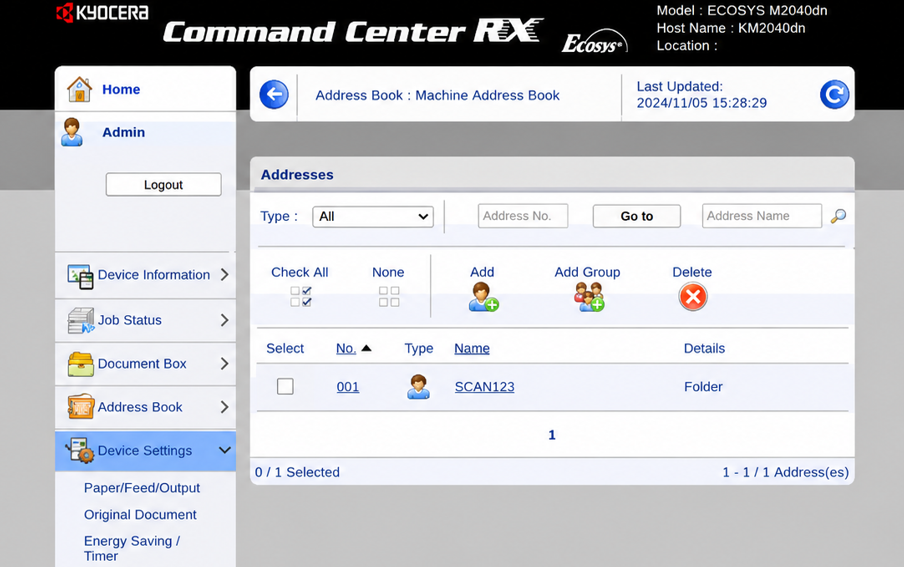The image size is (904, 567).
Task: Click the contact type icon for SCAN123
Action: point(418,386)
